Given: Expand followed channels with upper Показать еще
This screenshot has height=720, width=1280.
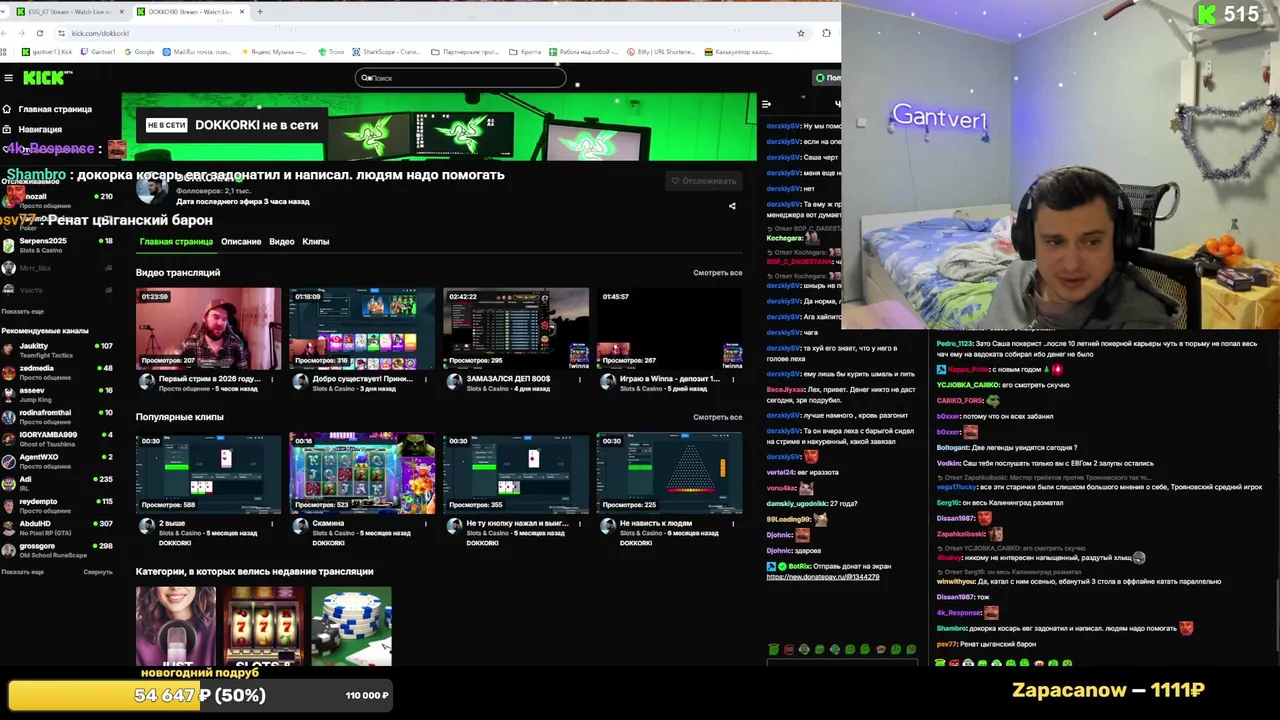Looking at the screenshot, I should (22, 311).
